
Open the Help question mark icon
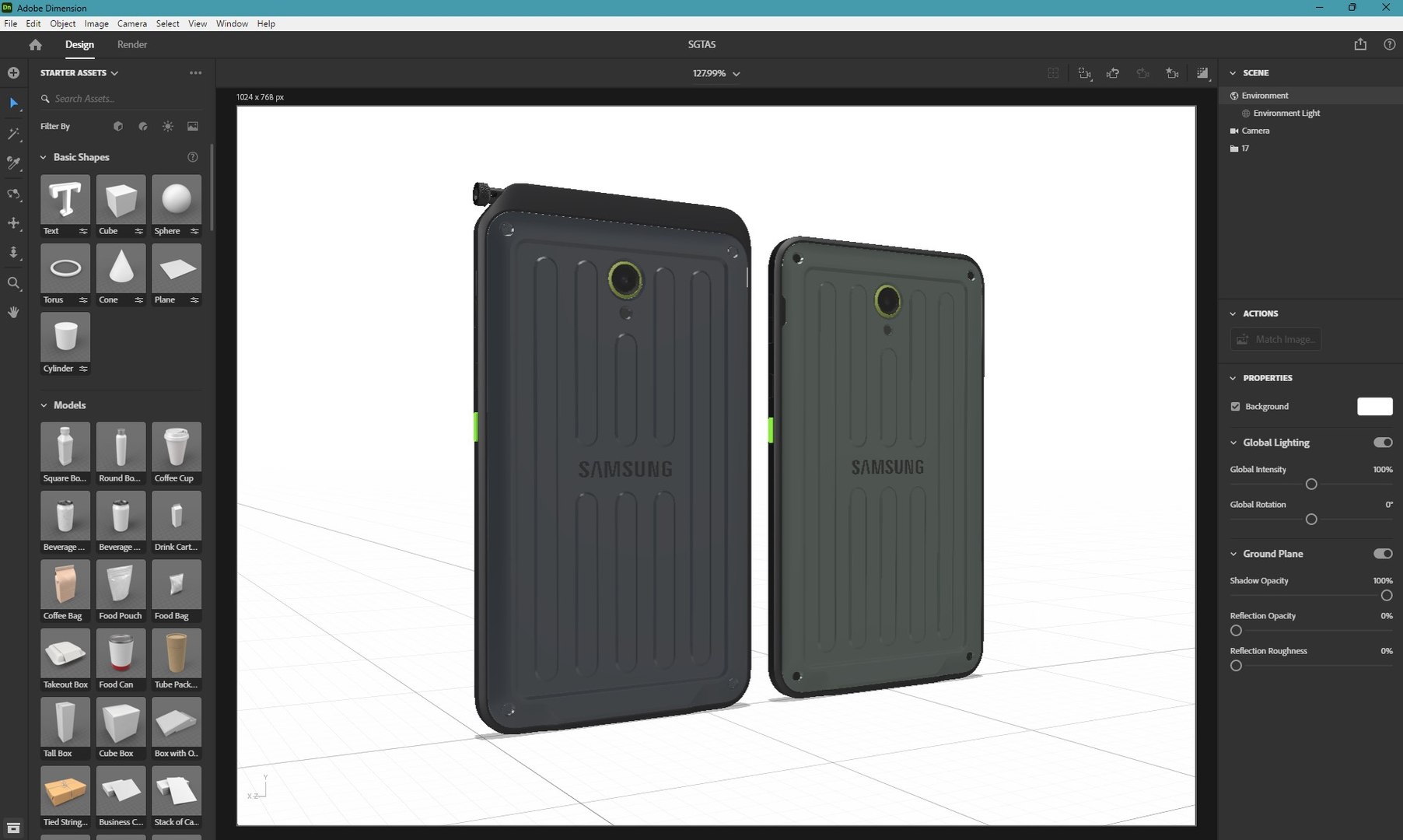point(1389,44)
